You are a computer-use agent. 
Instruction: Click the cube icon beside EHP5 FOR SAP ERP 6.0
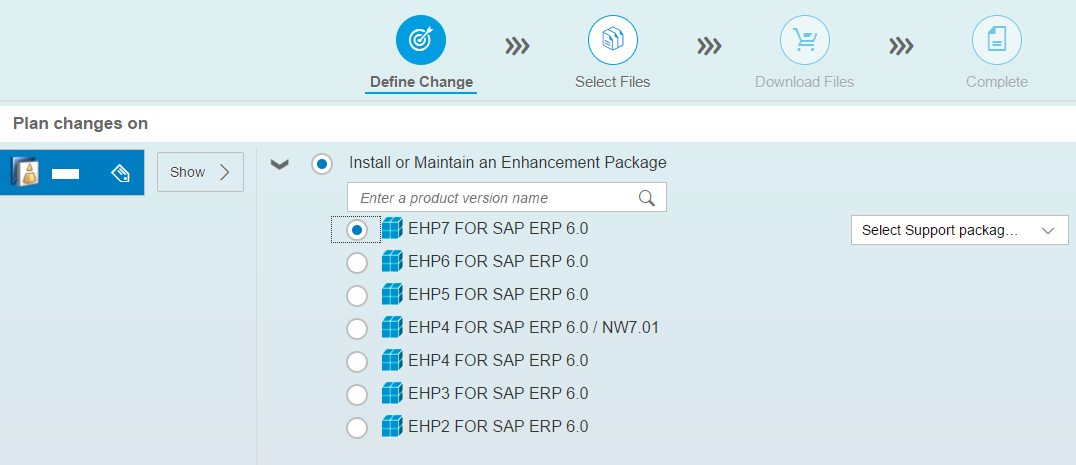click(392, 294)
